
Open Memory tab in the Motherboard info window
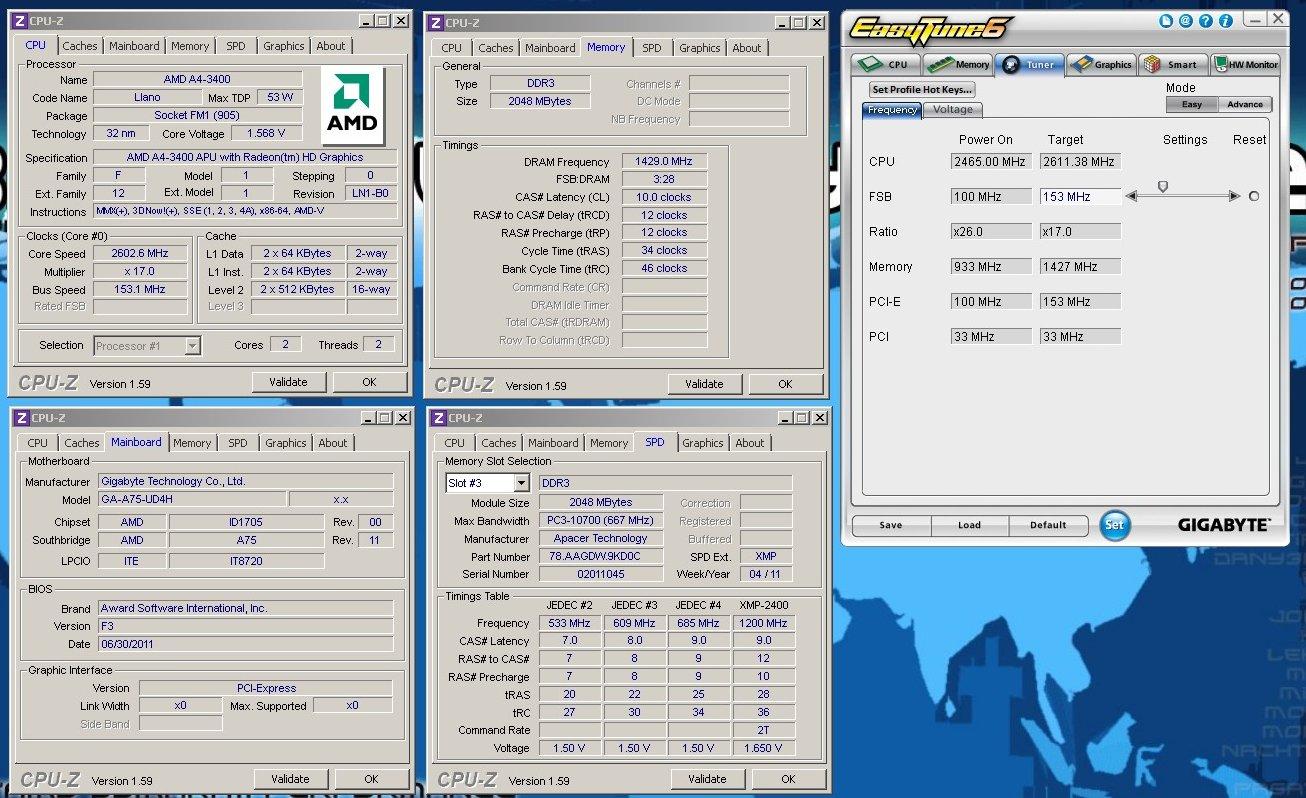[x=192, y=443]
